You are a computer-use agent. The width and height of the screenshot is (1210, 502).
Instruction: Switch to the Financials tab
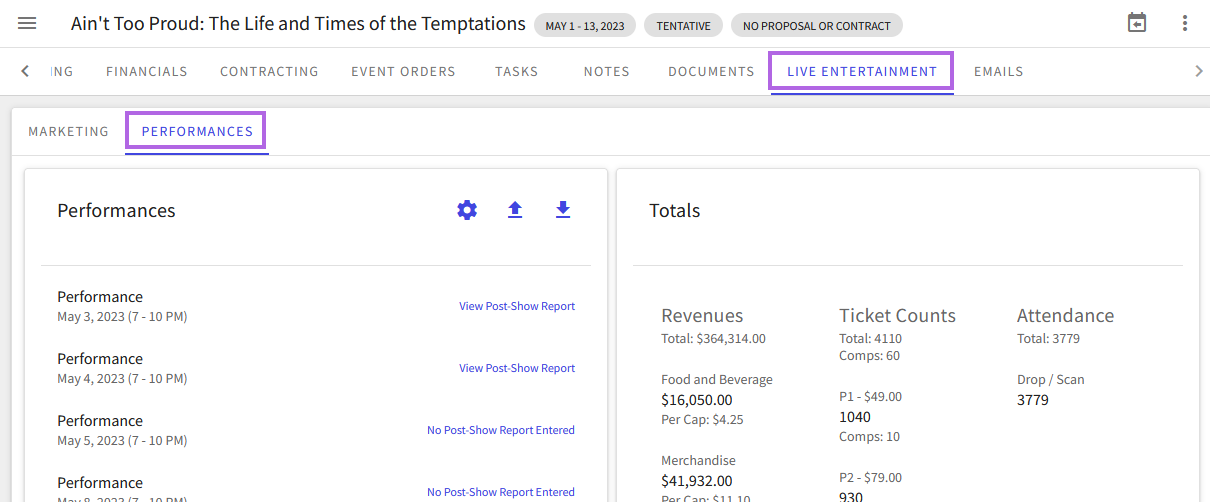[147, 72]
